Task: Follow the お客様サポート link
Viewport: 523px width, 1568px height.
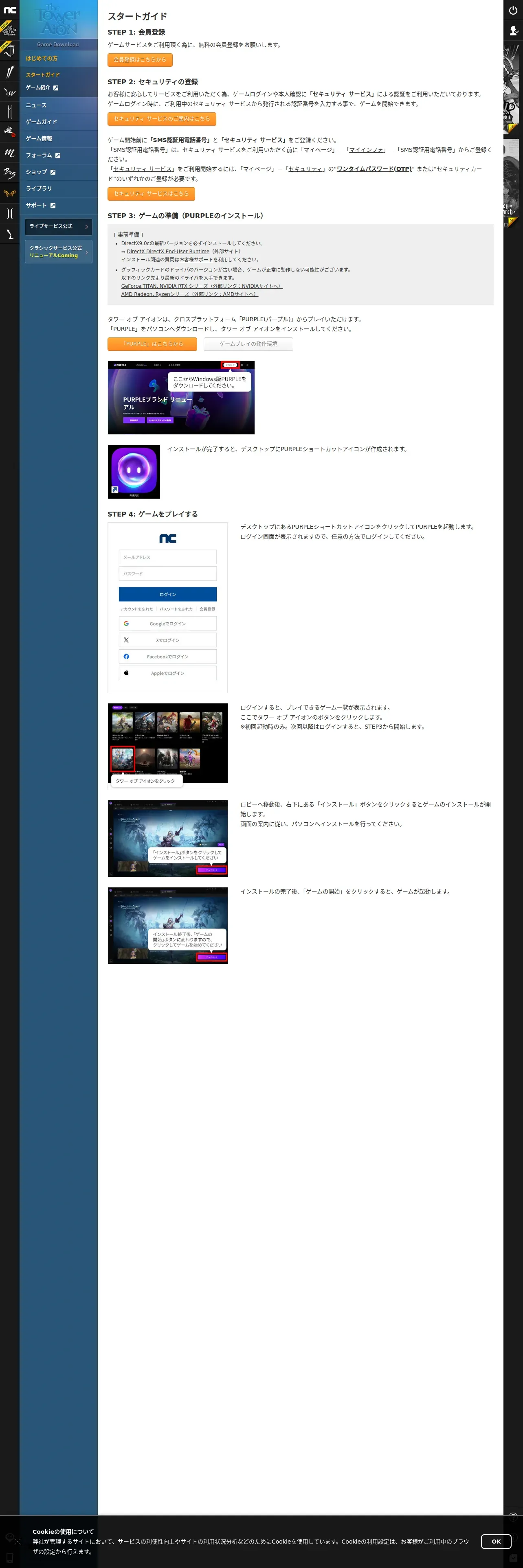Action: (x=196, y=259)
